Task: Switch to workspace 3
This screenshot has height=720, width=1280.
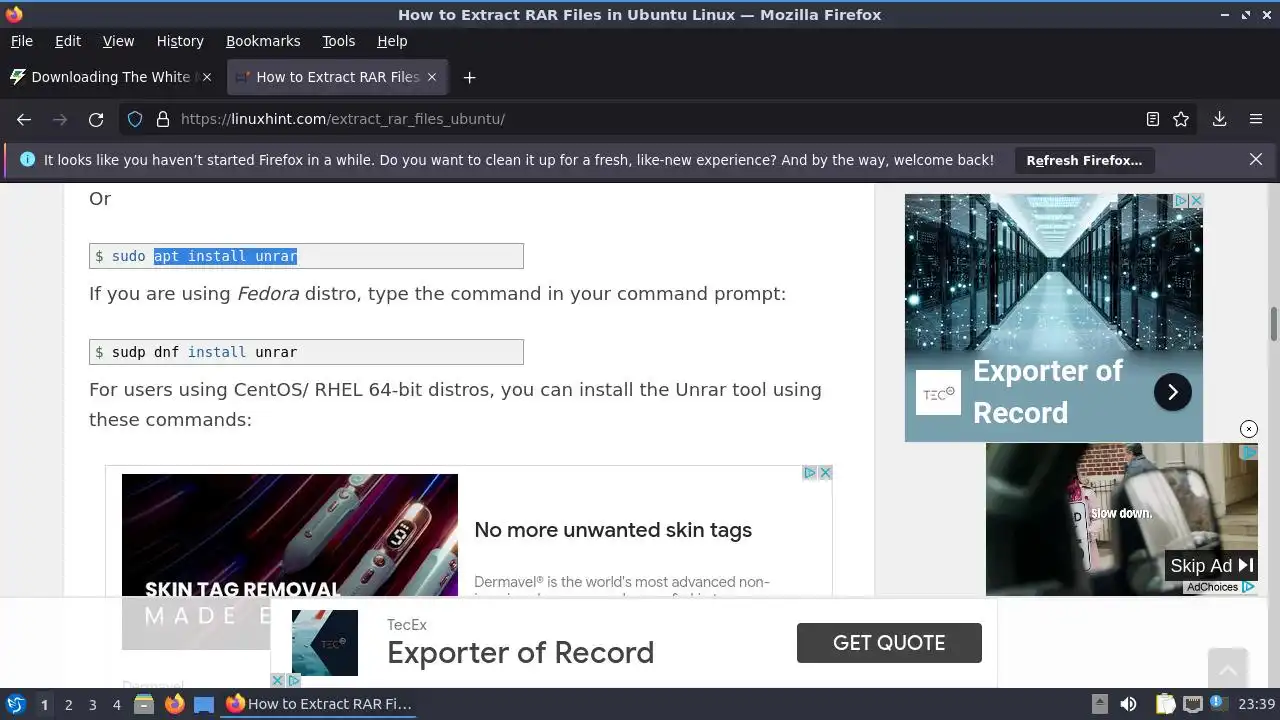Action: 92,704
